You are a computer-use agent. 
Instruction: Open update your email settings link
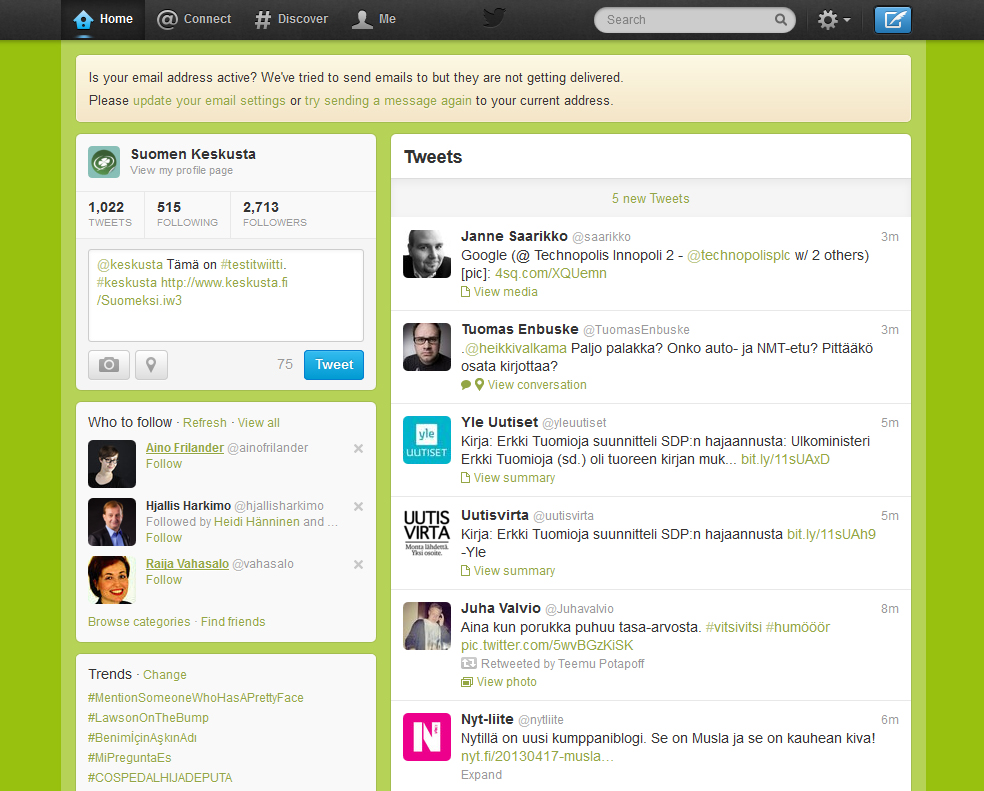(209, 100)
